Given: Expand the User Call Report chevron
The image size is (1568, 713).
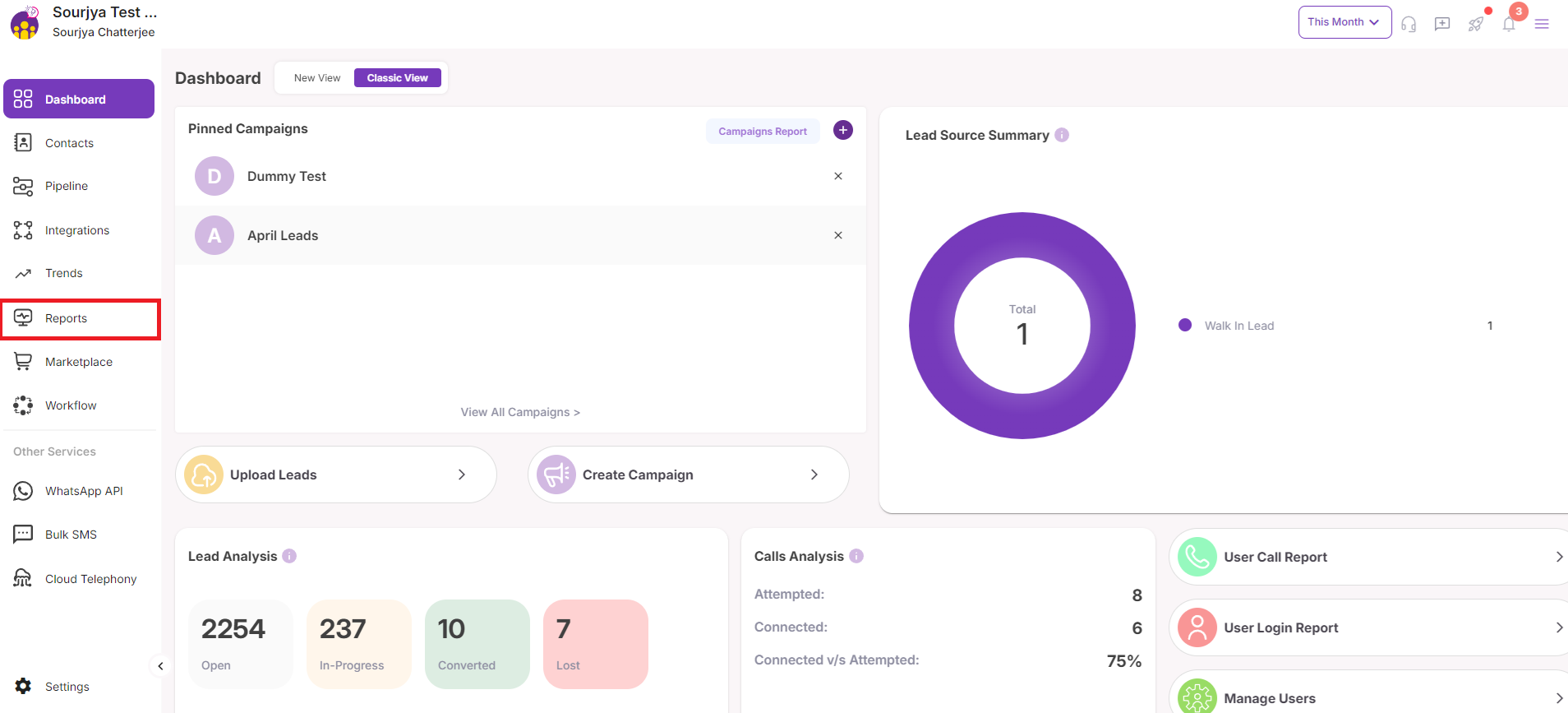Looking at the screenshot, I should pyautogui.click(x=1559, y=557).
